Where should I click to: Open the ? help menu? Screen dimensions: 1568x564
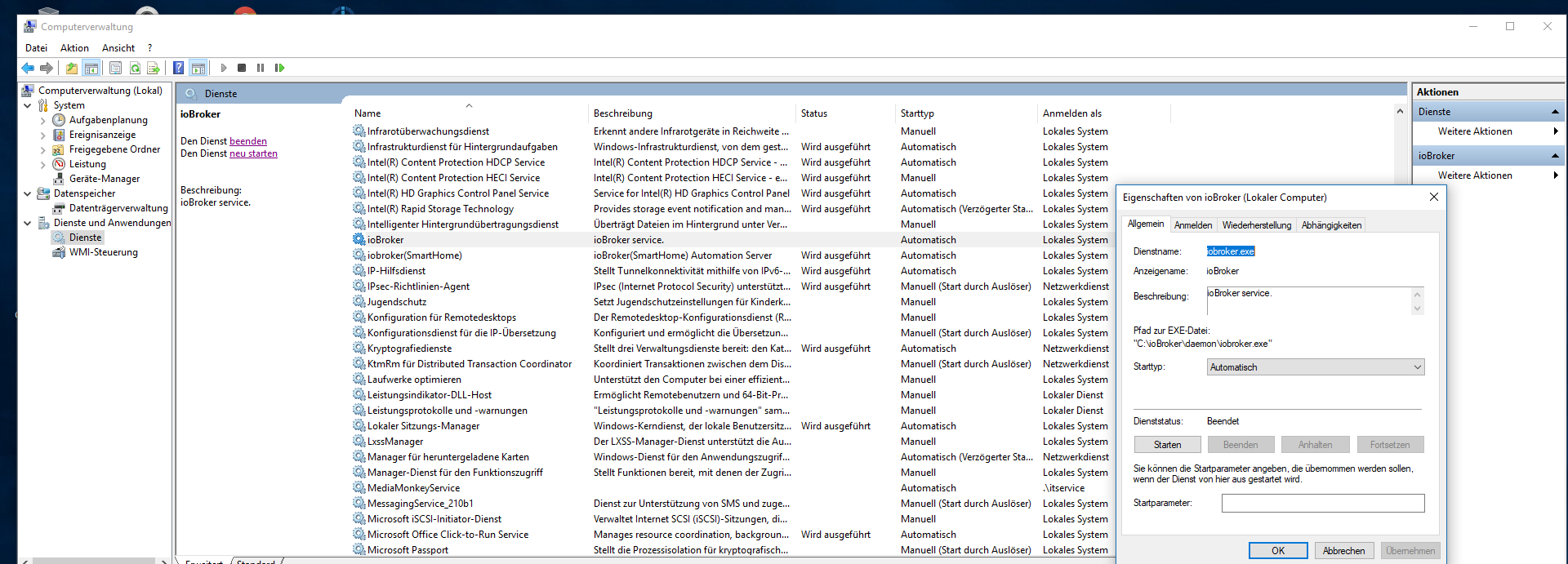(x=150, y=48)
